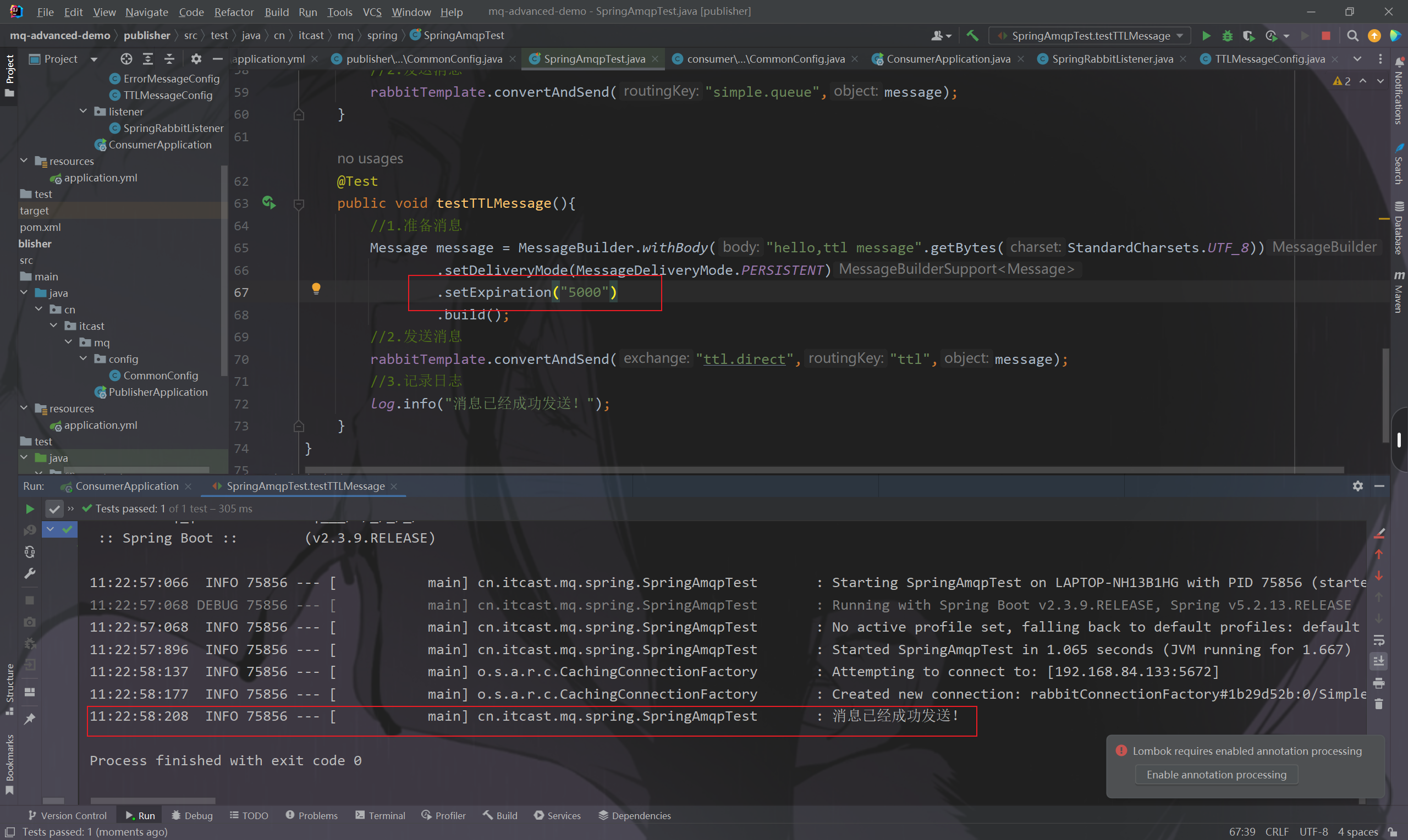
Task: Click the Select Opened File target icon
Action: (x=126, y=59)
